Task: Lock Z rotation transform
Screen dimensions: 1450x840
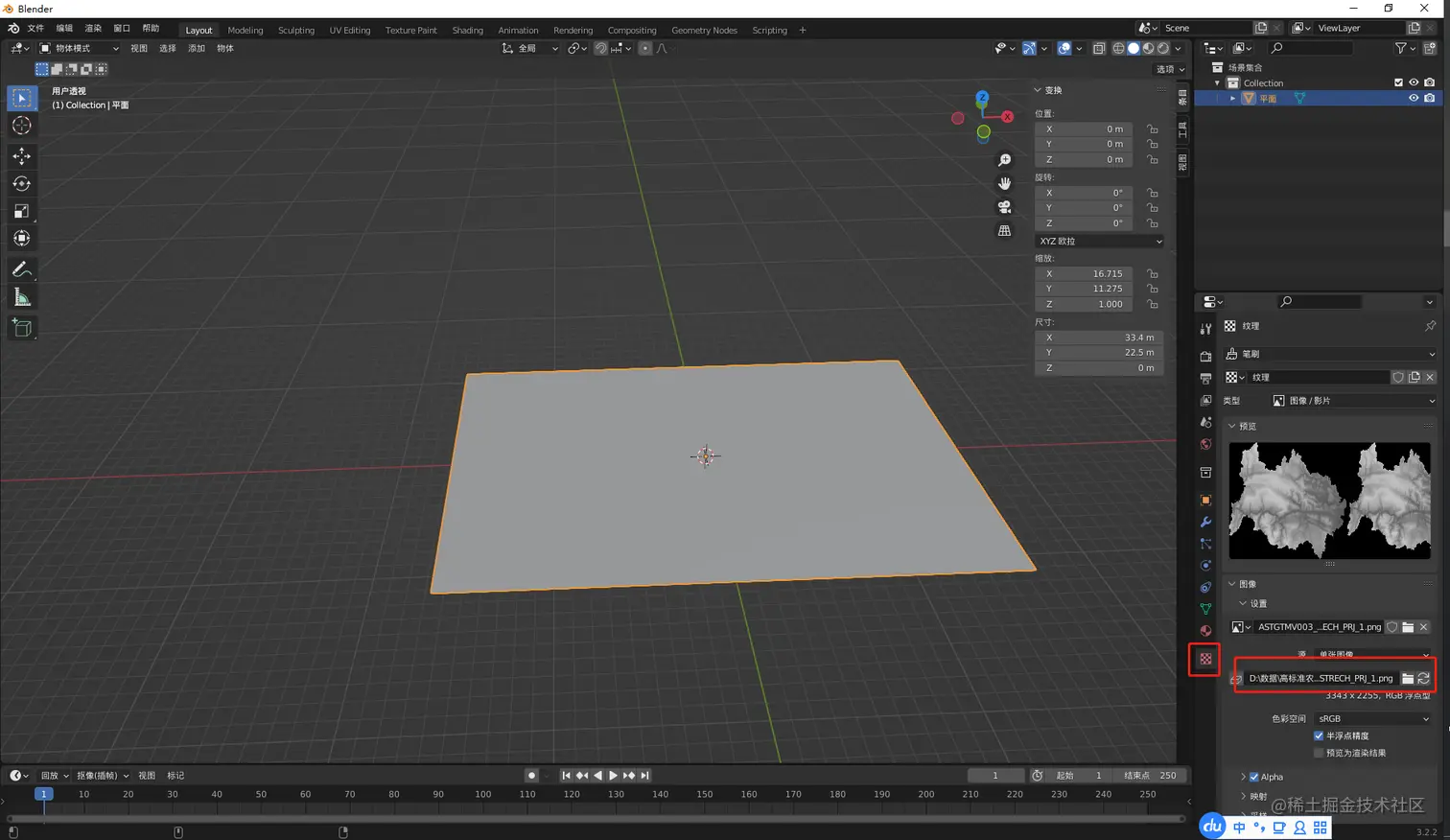Action: click(x=1152, y=223)
